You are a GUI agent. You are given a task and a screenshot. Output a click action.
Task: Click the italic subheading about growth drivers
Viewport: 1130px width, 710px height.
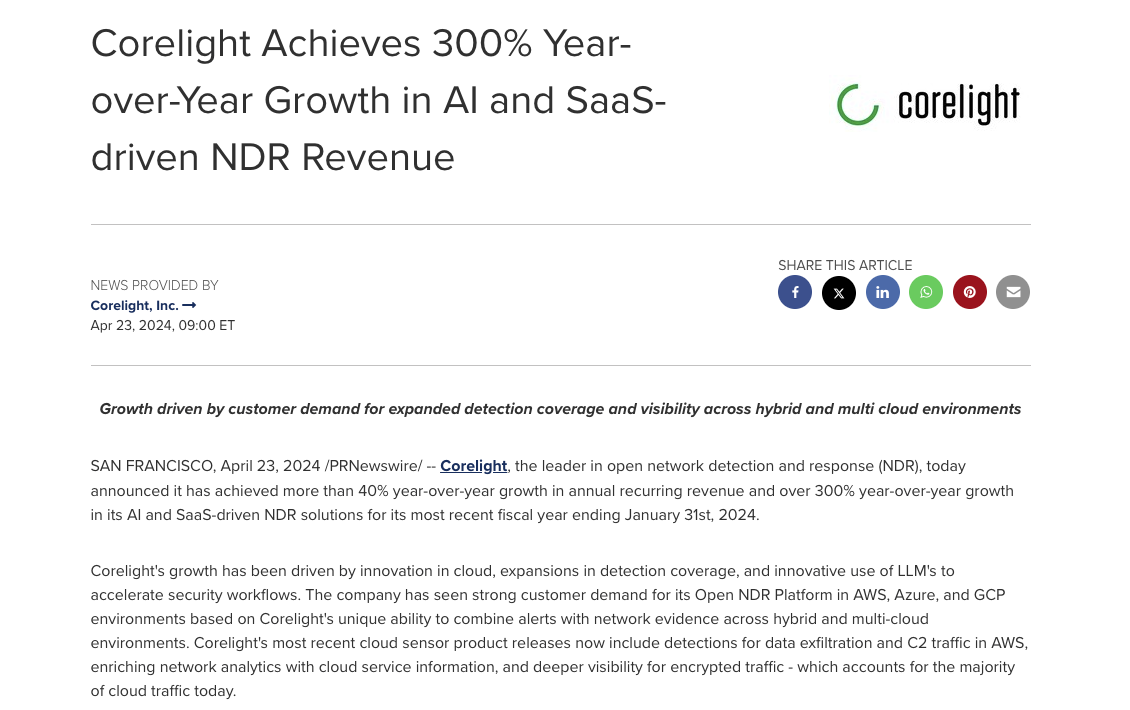[x=560, y=409]
